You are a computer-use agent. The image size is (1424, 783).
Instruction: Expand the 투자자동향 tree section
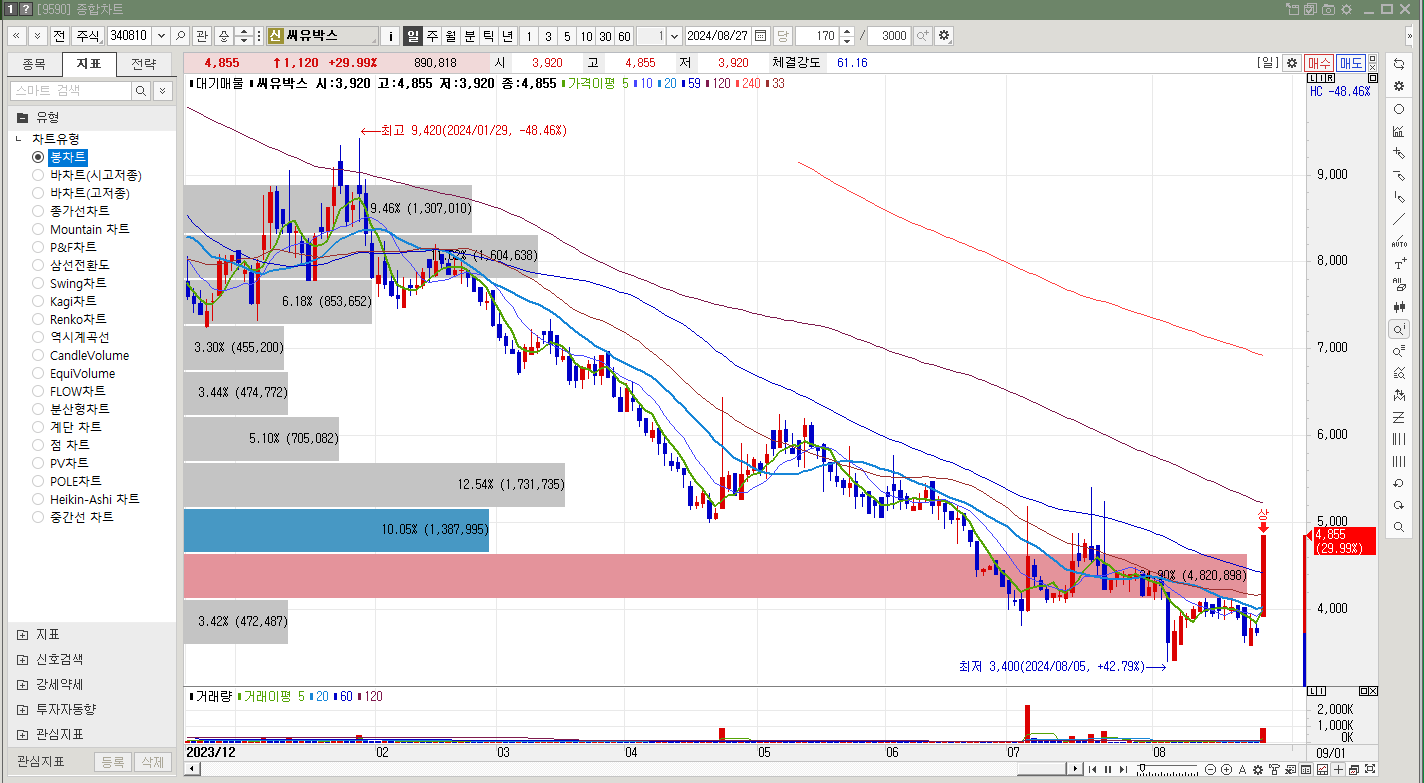pyautogui.click(x=22, y=710)
